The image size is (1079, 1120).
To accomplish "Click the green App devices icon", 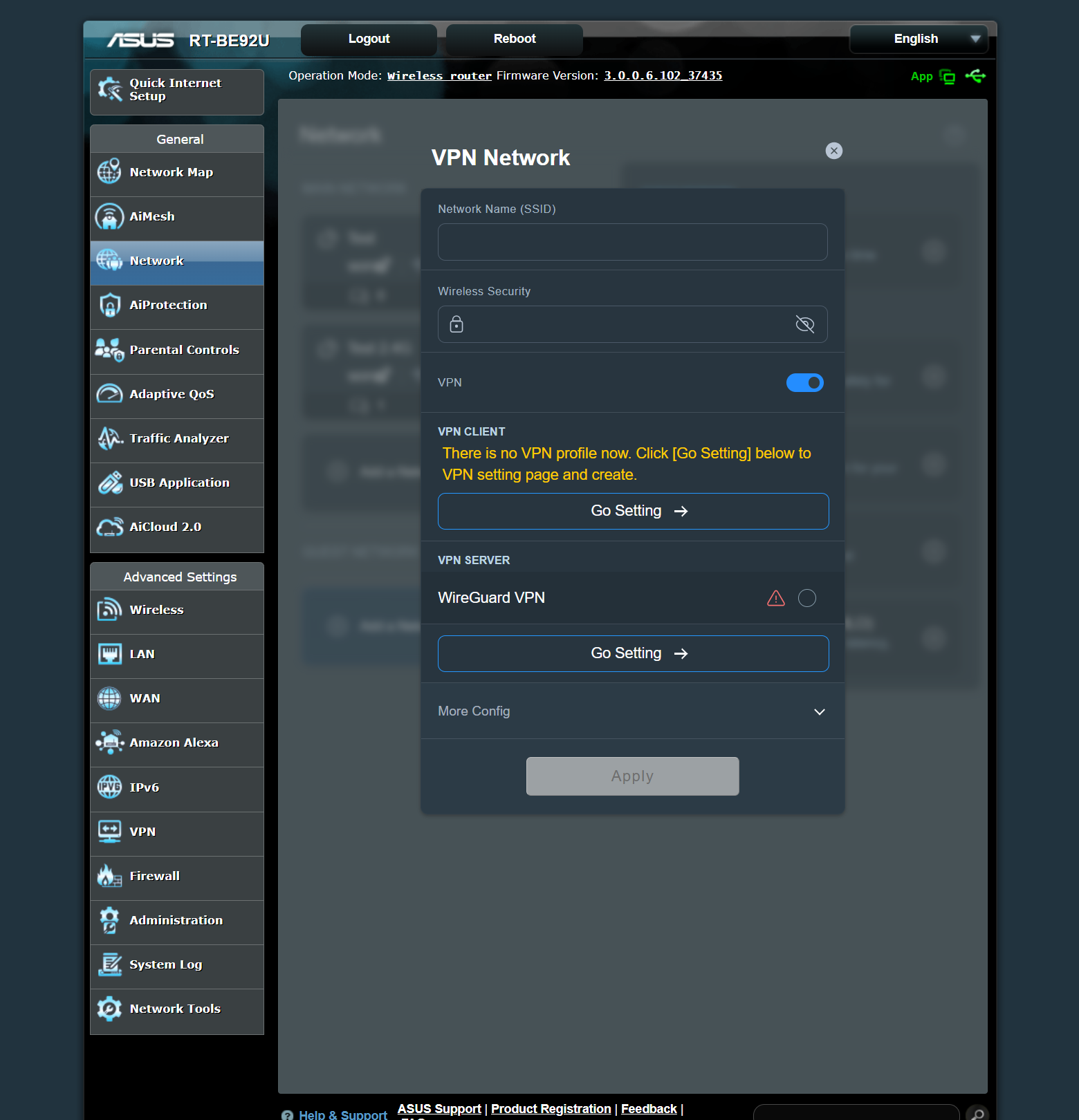I will coord(948,77).
